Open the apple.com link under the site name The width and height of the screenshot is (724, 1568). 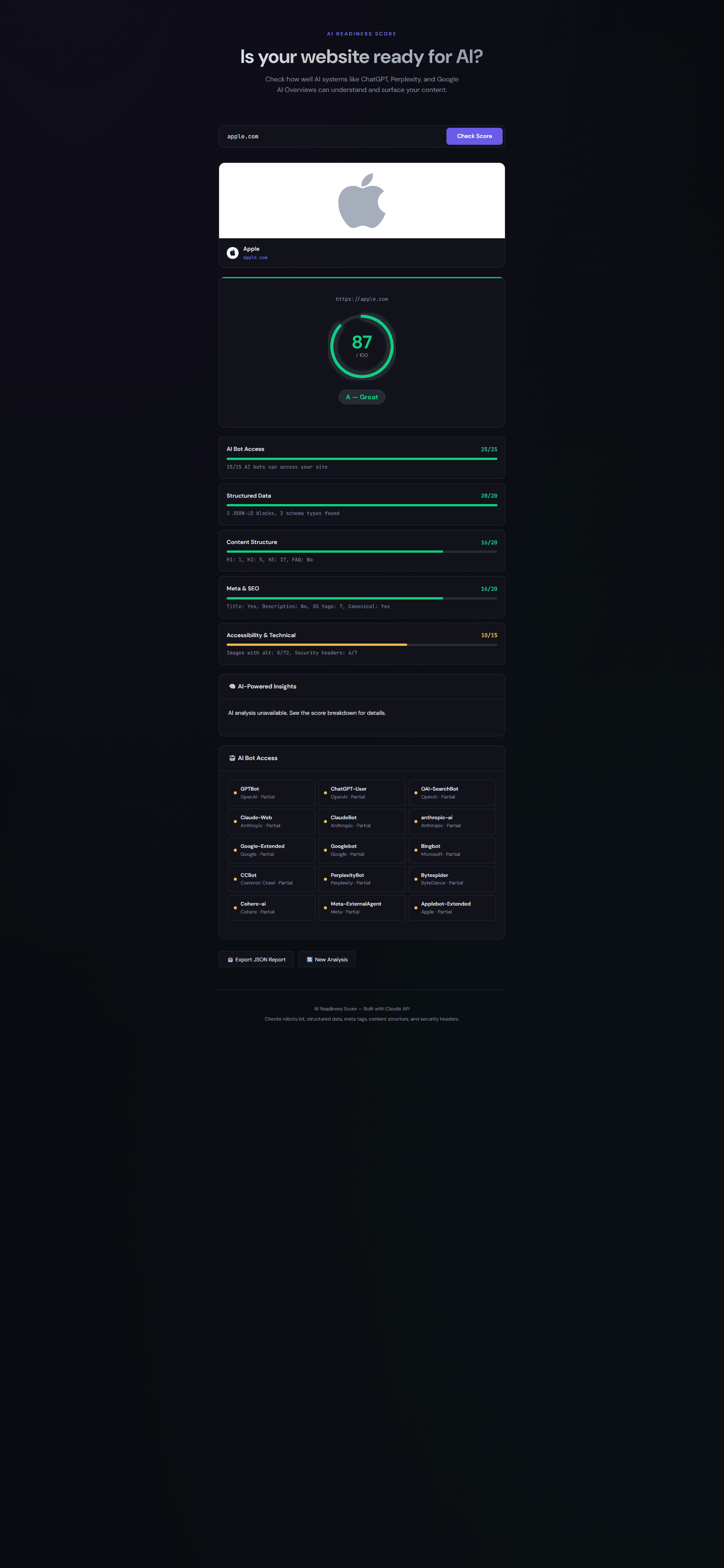click(255, 257)
